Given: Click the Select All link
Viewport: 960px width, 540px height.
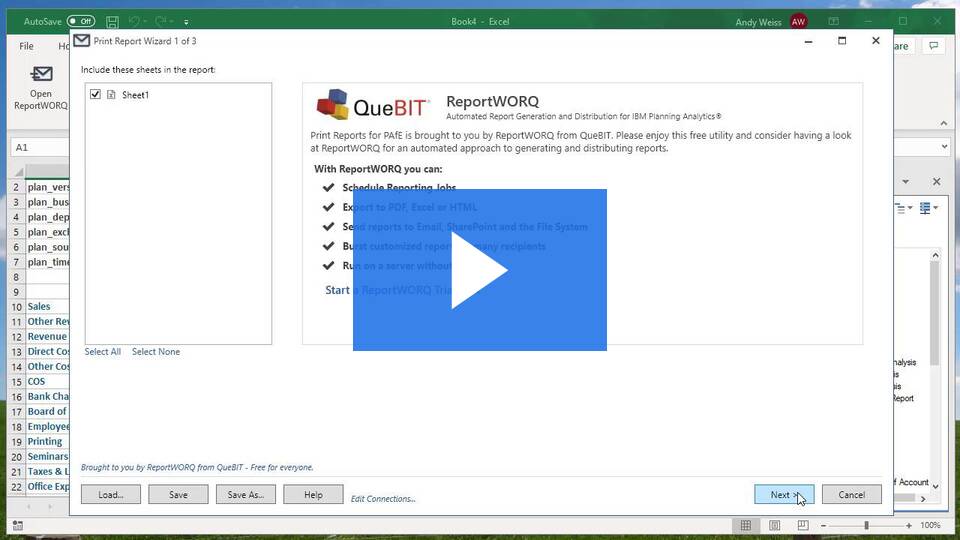Looking at the screenshot, I should click(102, 351).
